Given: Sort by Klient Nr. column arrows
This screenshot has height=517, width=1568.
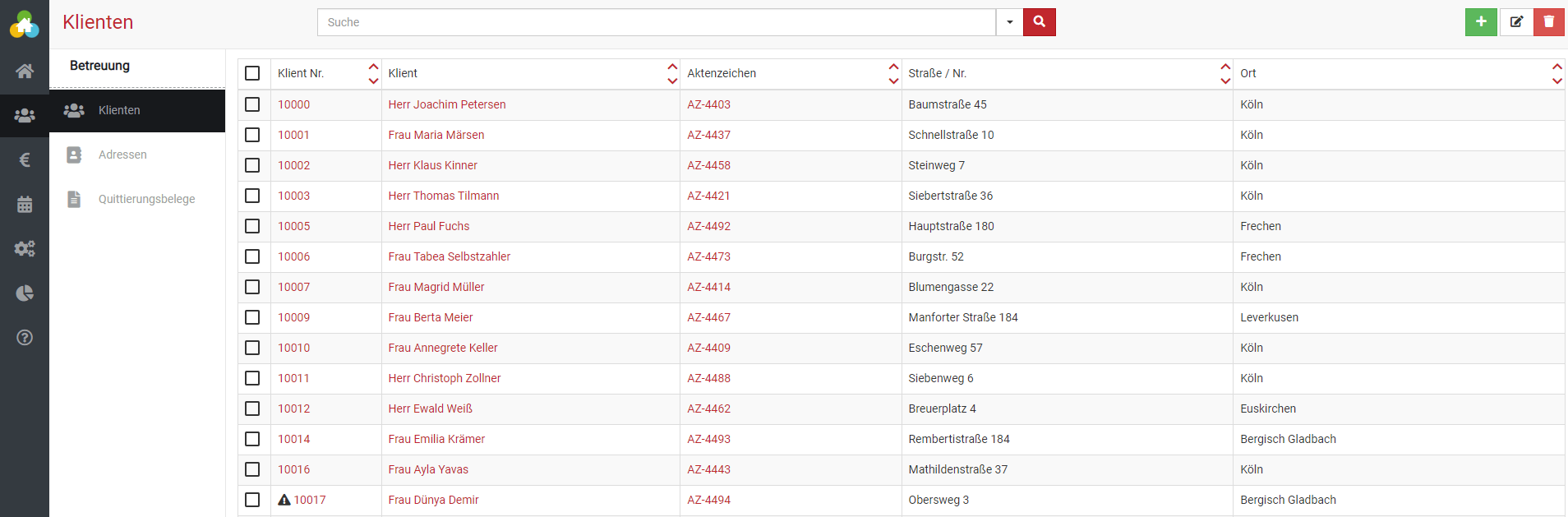Looking at the screenshot, I should click(x=373, y=73).
